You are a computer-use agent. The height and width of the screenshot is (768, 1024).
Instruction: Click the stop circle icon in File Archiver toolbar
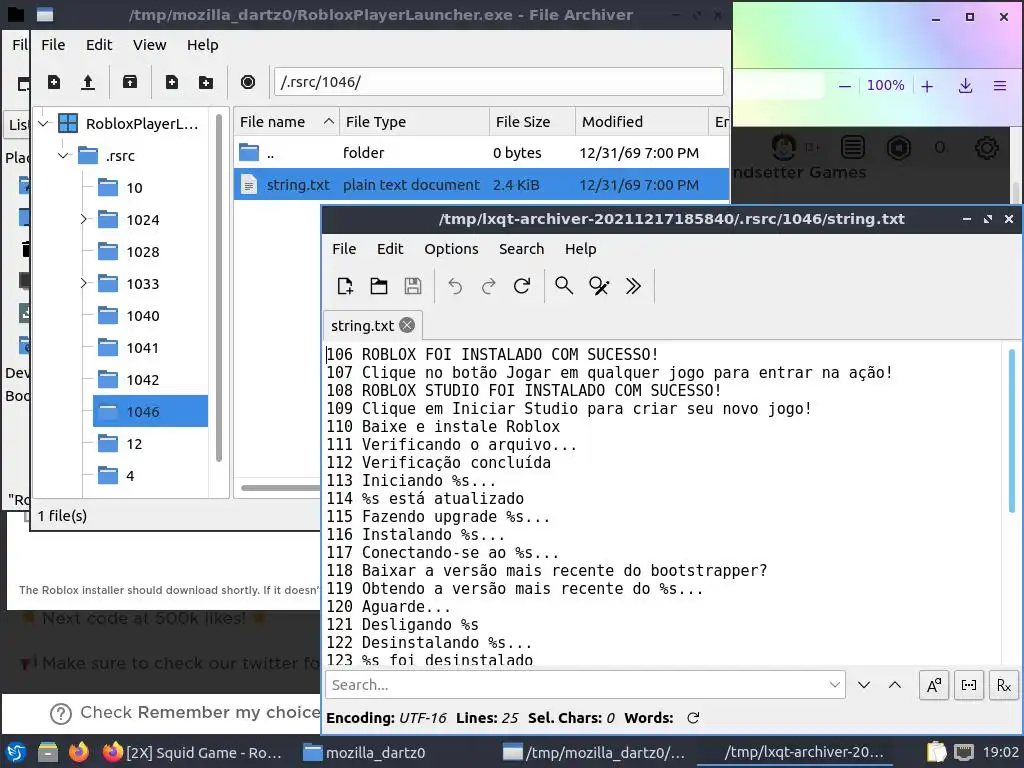coord(248,82)
